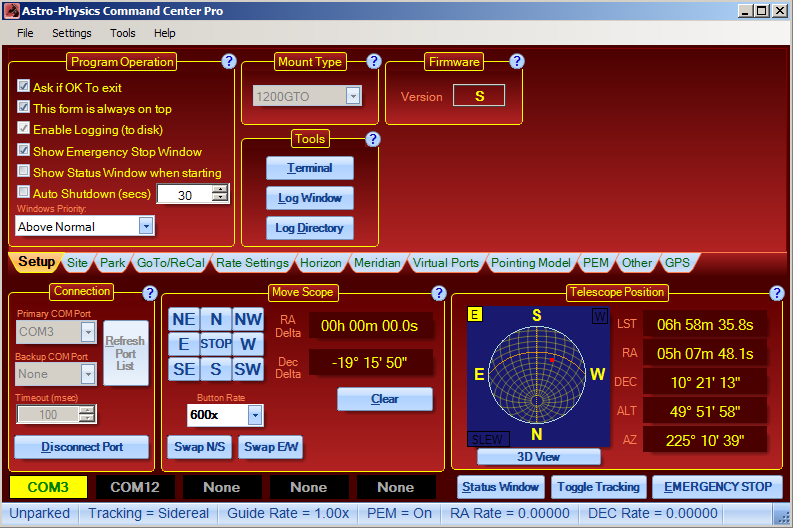Open help for Firmware section

(516, 61)
